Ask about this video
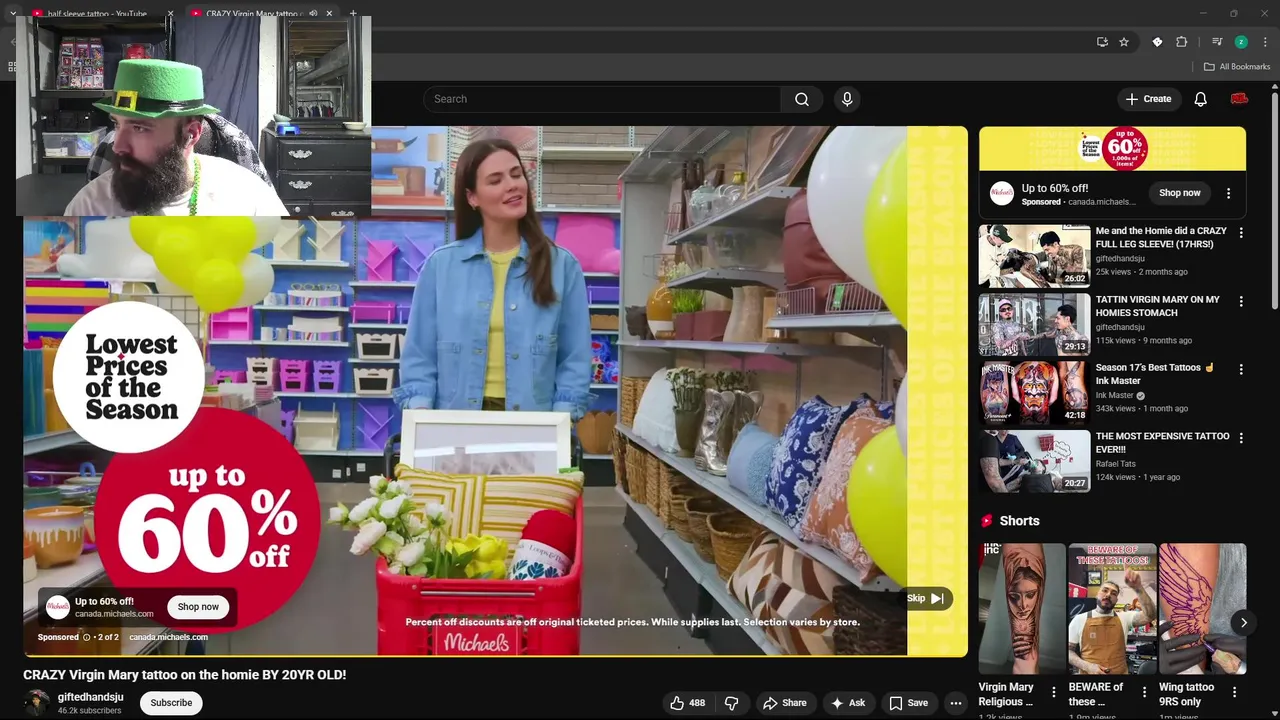Image resolution: width=1280 pixels, height=720 pixels. (x=847, y=703)
